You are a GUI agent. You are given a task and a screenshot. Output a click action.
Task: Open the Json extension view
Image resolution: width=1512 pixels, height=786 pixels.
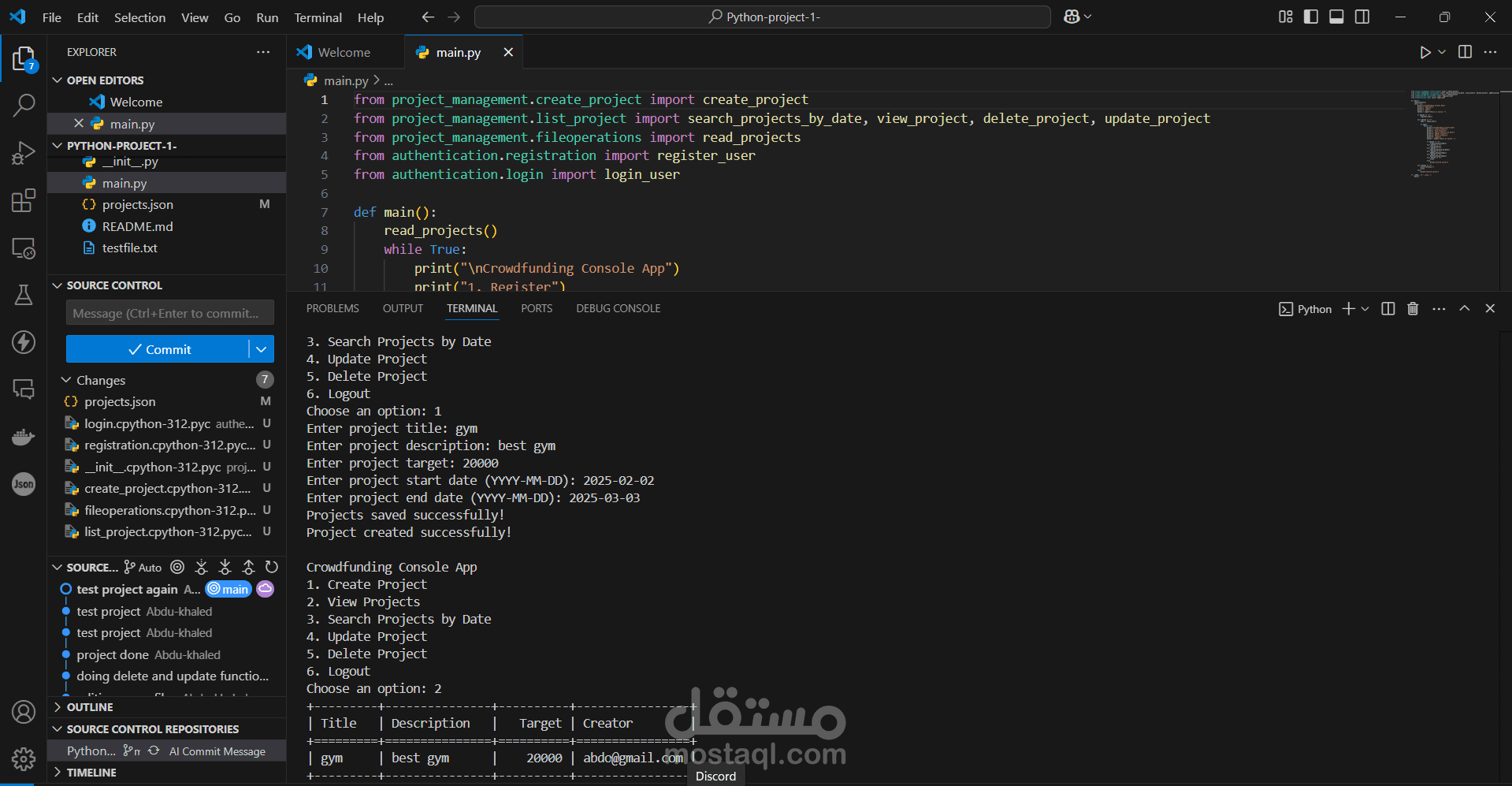tap(24, 484)
